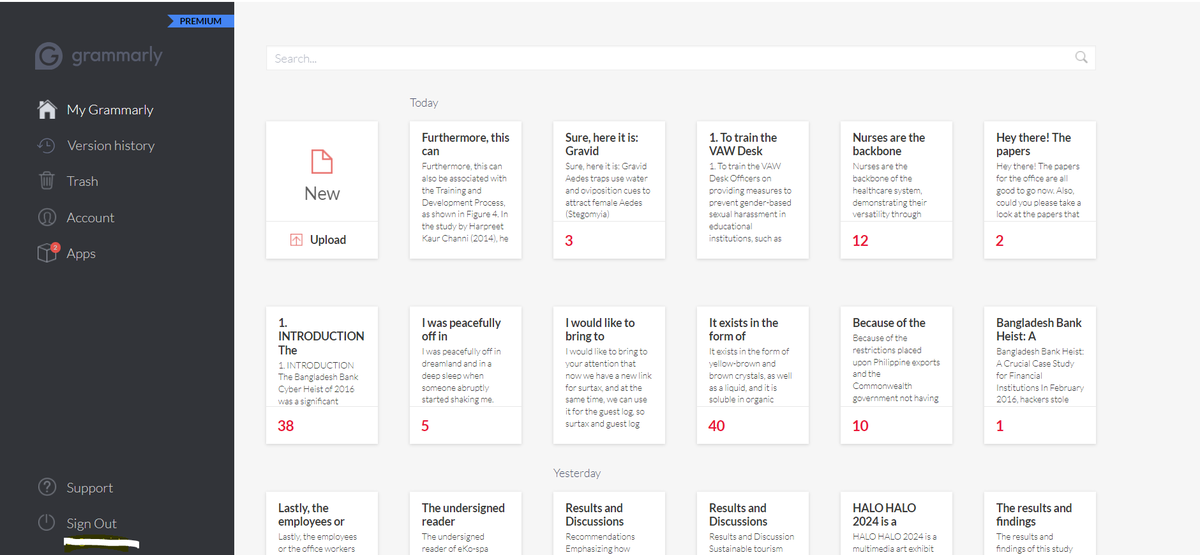This screenshot has height=555, width=1200.
Task: Click the Sign Out power icon
Action: (46, 523)
